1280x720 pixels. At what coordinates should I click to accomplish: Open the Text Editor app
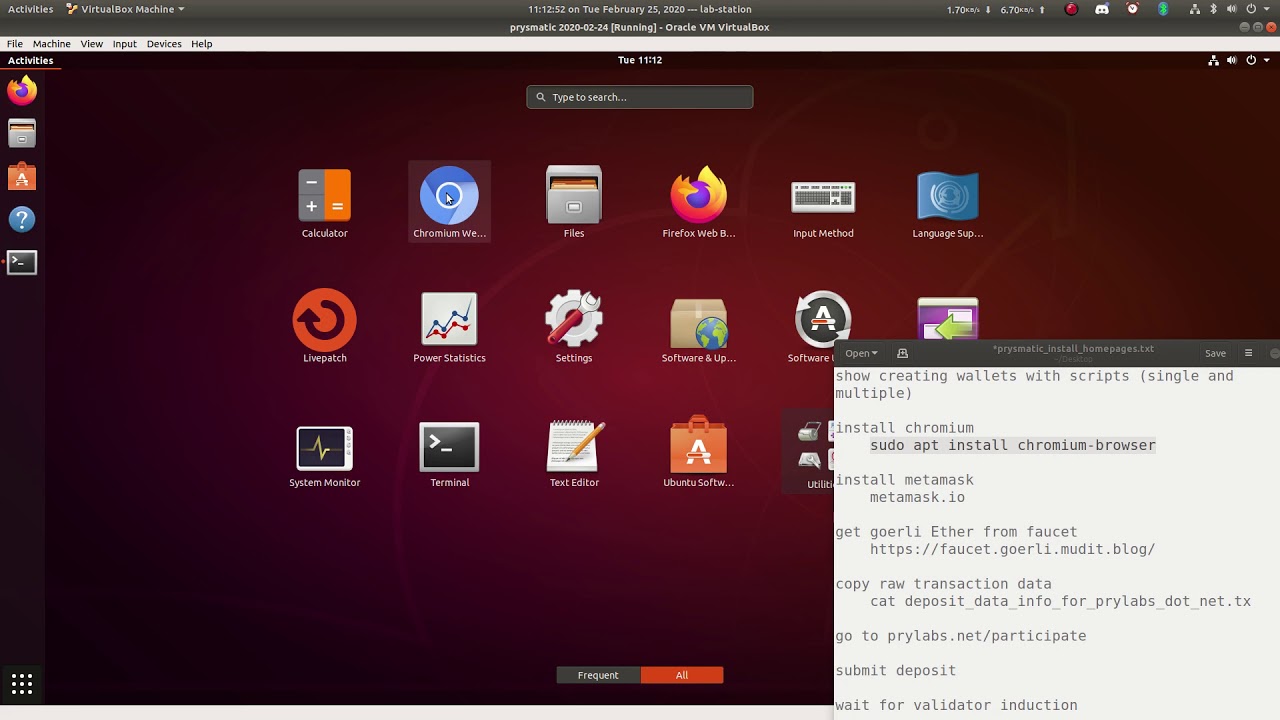point(574,452)
